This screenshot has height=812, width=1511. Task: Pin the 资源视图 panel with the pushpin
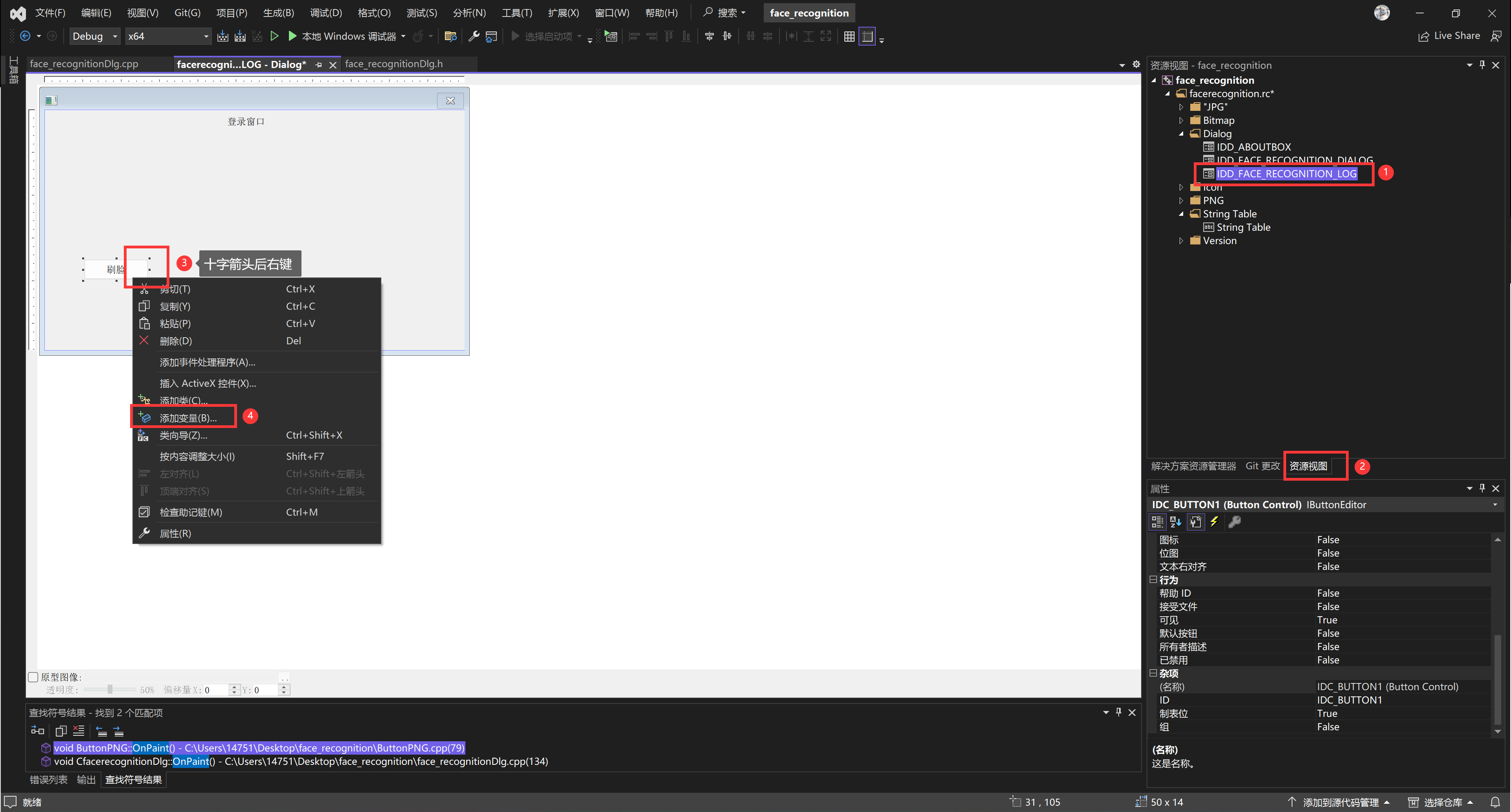(x=1482, y=65)
